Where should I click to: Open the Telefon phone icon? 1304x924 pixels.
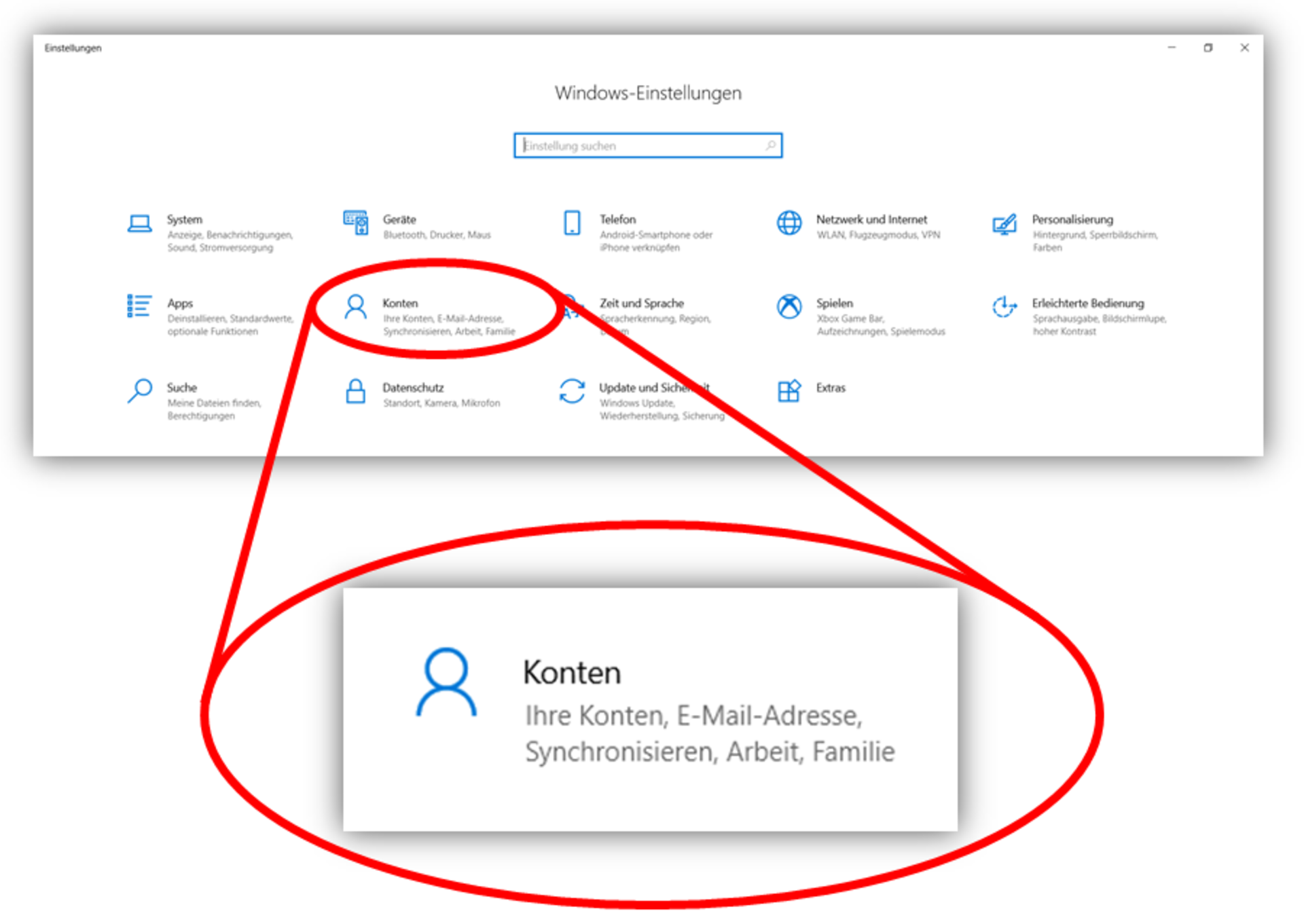[x=573, y=223]
